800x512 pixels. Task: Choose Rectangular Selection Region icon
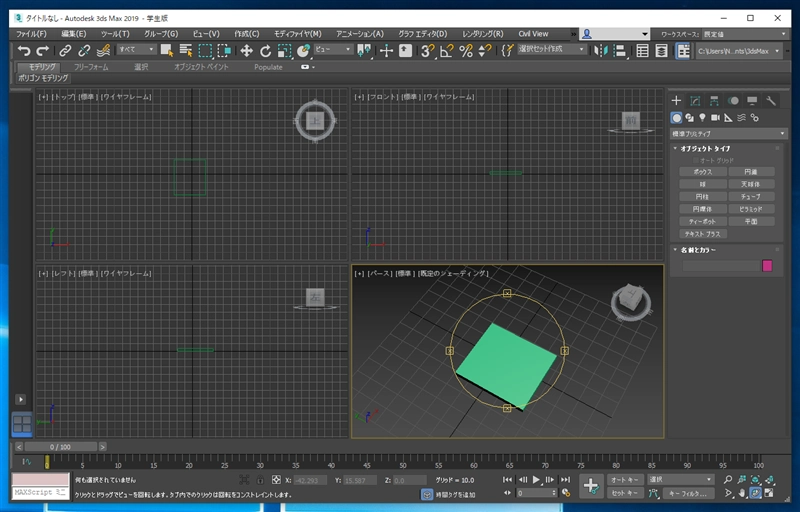pyautogui.click(x=205, y=50)
